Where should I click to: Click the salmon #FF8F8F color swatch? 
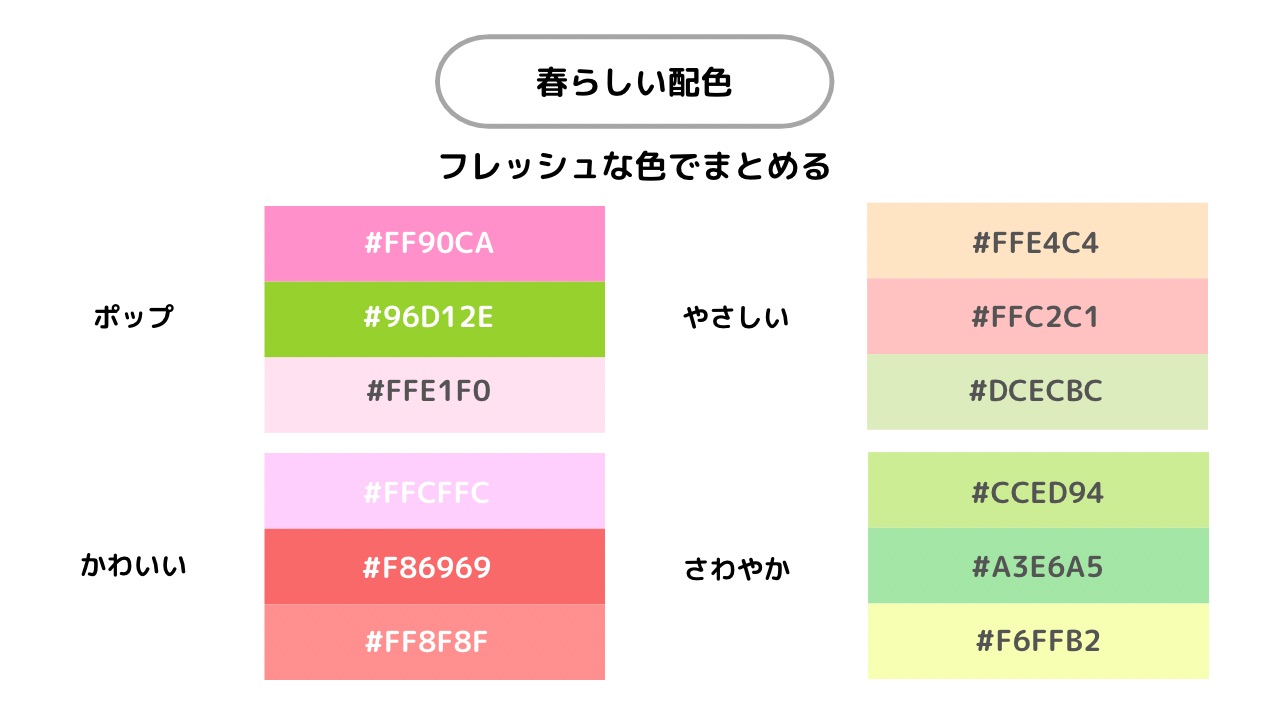(x=434, y=642)
